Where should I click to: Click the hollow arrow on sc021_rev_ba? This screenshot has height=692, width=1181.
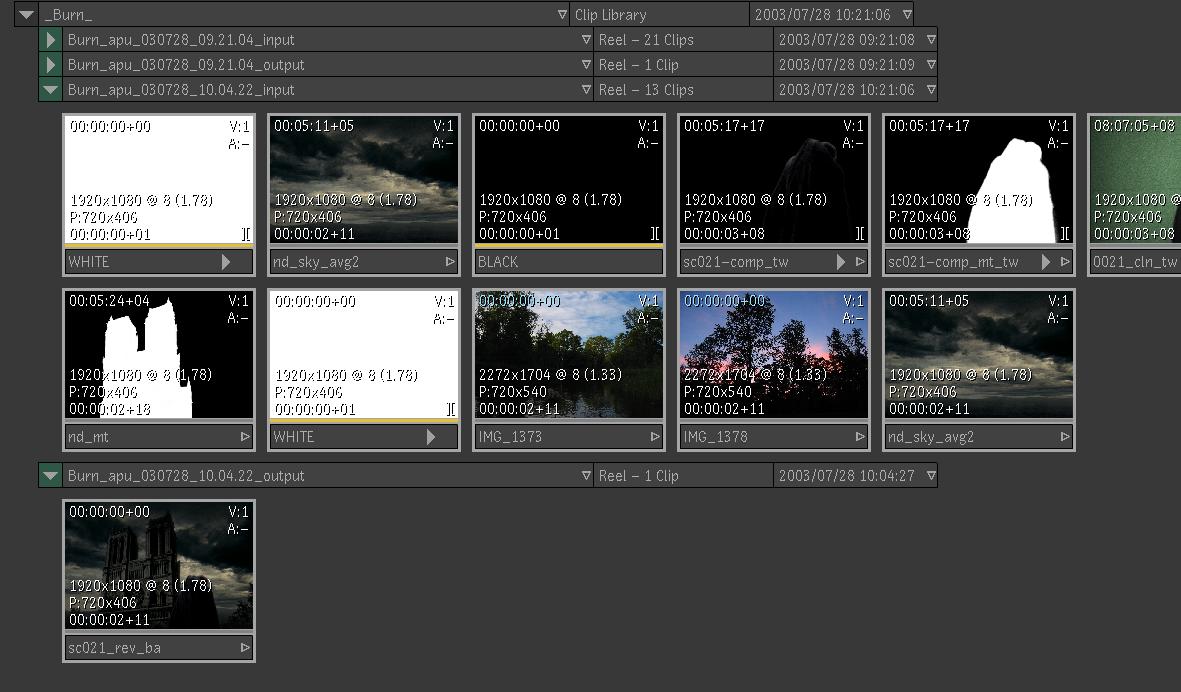245,648
